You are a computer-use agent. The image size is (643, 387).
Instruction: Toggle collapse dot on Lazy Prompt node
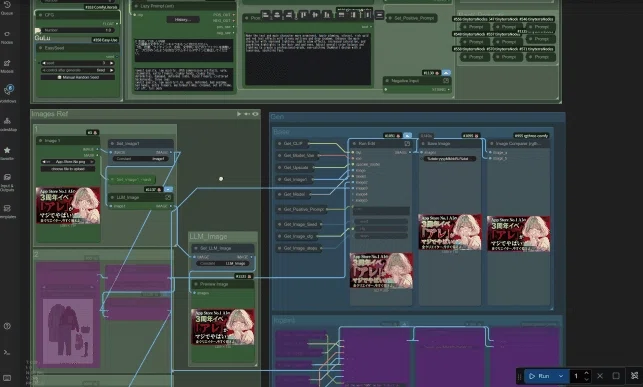coord(136,6)
